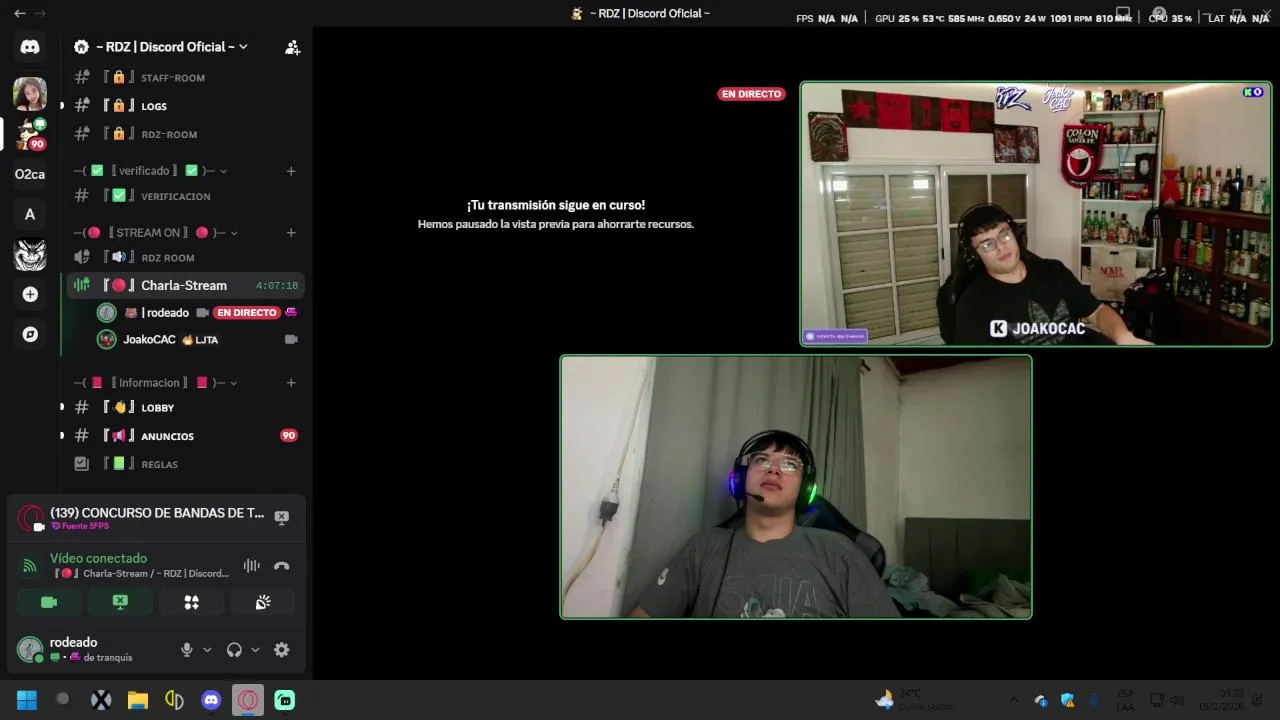Stop the stream with the screen X icon
The height and width of the screenshot is (720, 1280).
282,517
